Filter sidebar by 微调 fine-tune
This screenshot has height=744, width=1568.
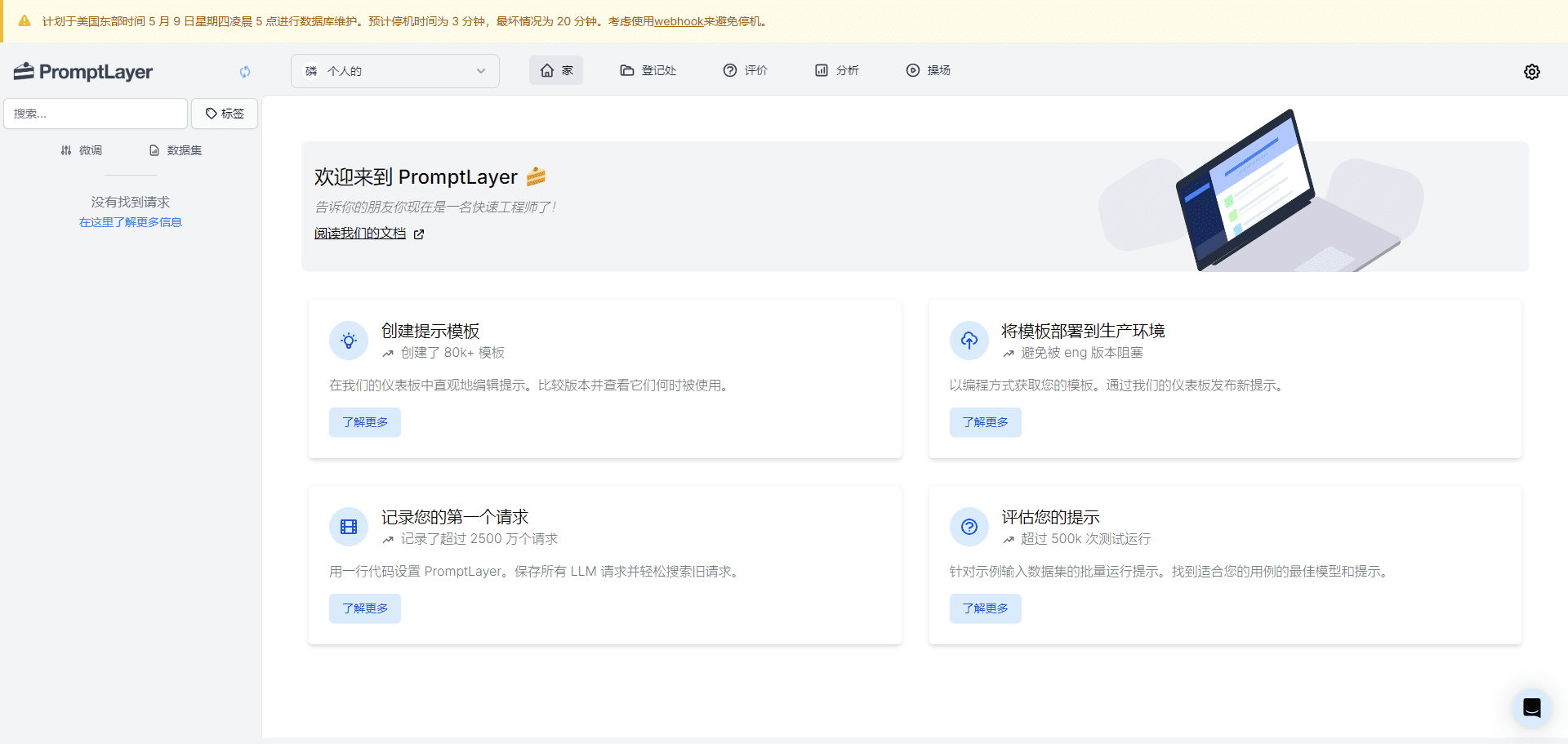[82, 150]
